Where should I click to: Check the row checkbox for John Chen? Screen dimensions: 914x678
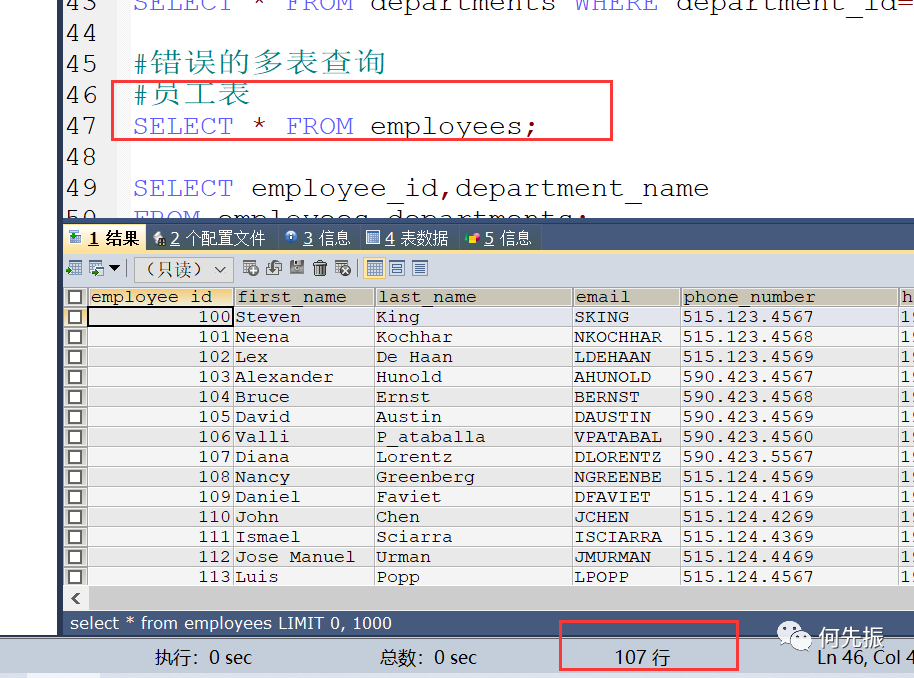point(75,517)
